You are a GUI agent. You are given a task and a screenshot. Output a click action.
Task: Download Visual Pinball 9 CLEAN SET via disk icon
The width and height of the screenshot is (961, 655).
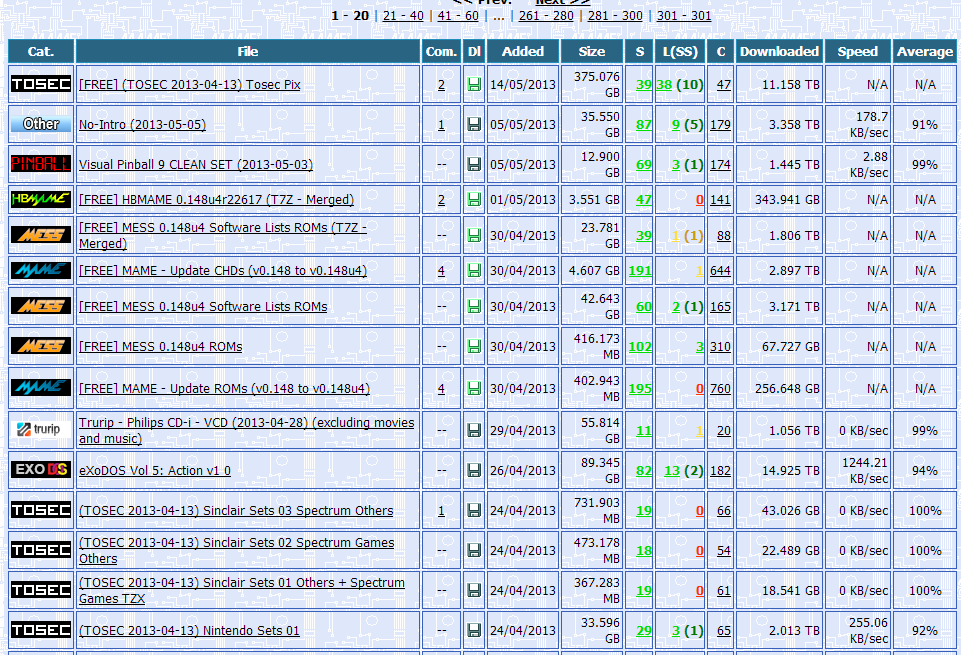point(474,164)
